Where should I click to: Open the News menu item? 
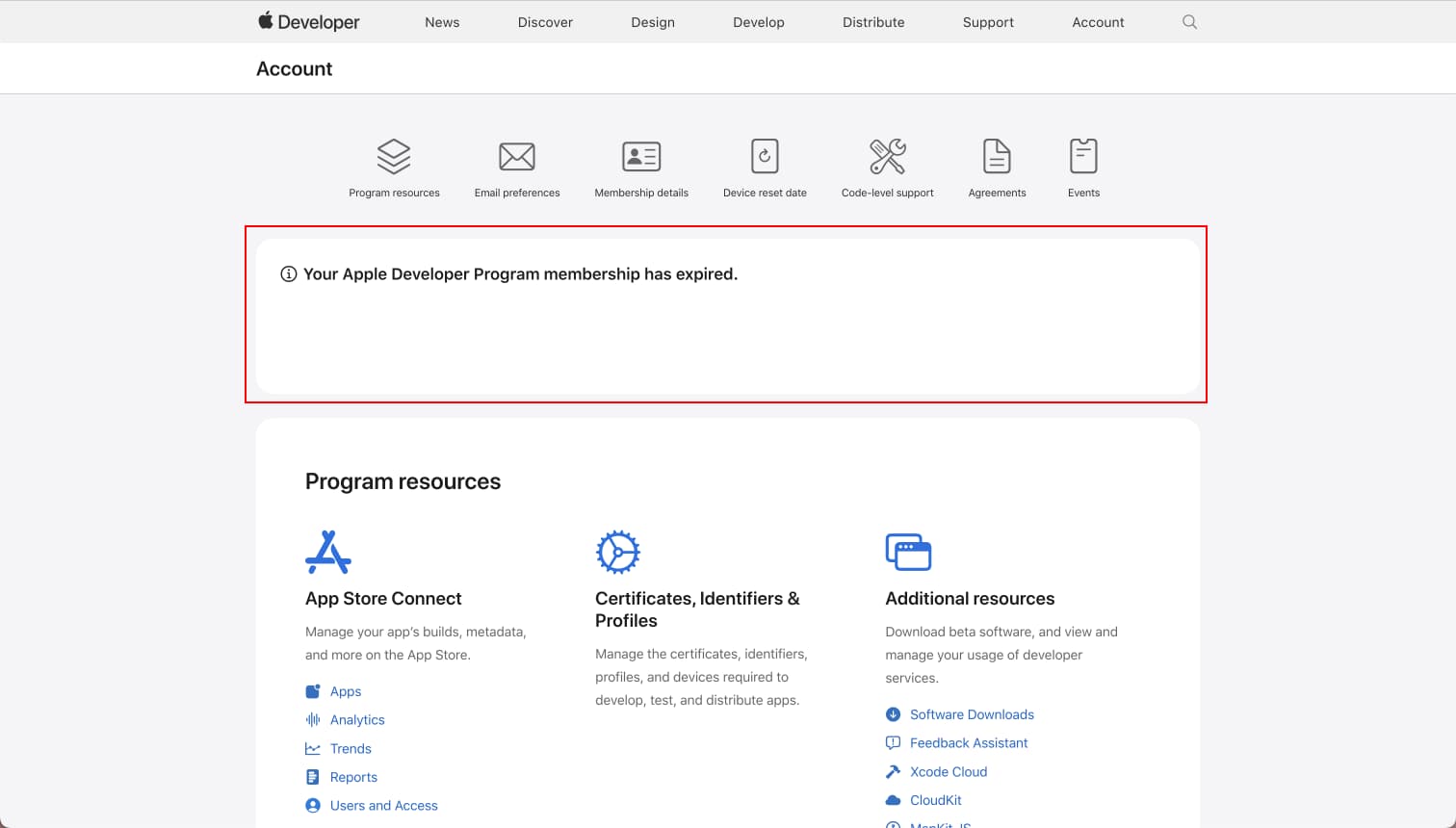(x=442, y=22)
